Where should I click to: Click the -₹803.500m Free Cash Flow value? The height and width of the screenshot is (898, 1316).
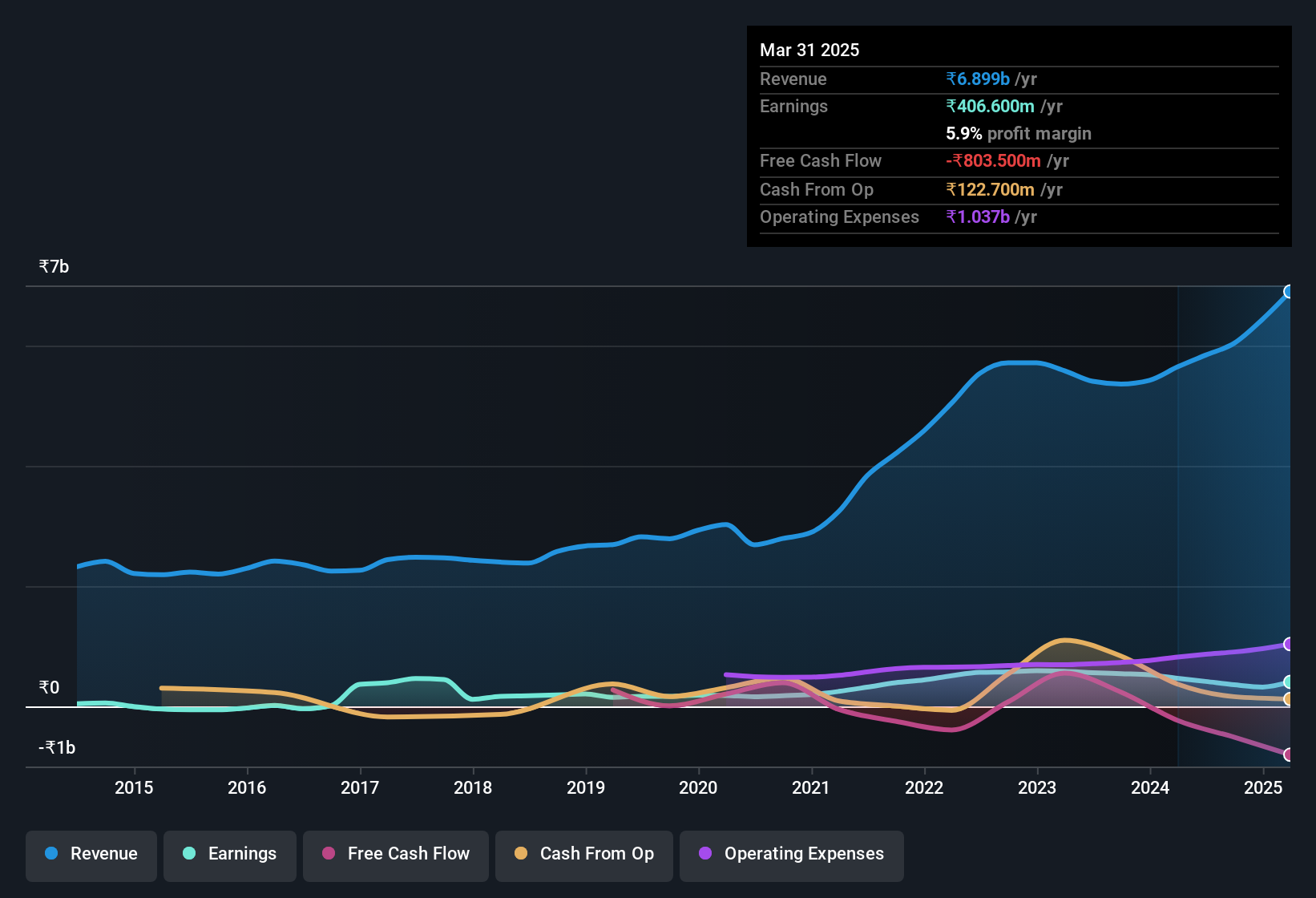(994, 160)
